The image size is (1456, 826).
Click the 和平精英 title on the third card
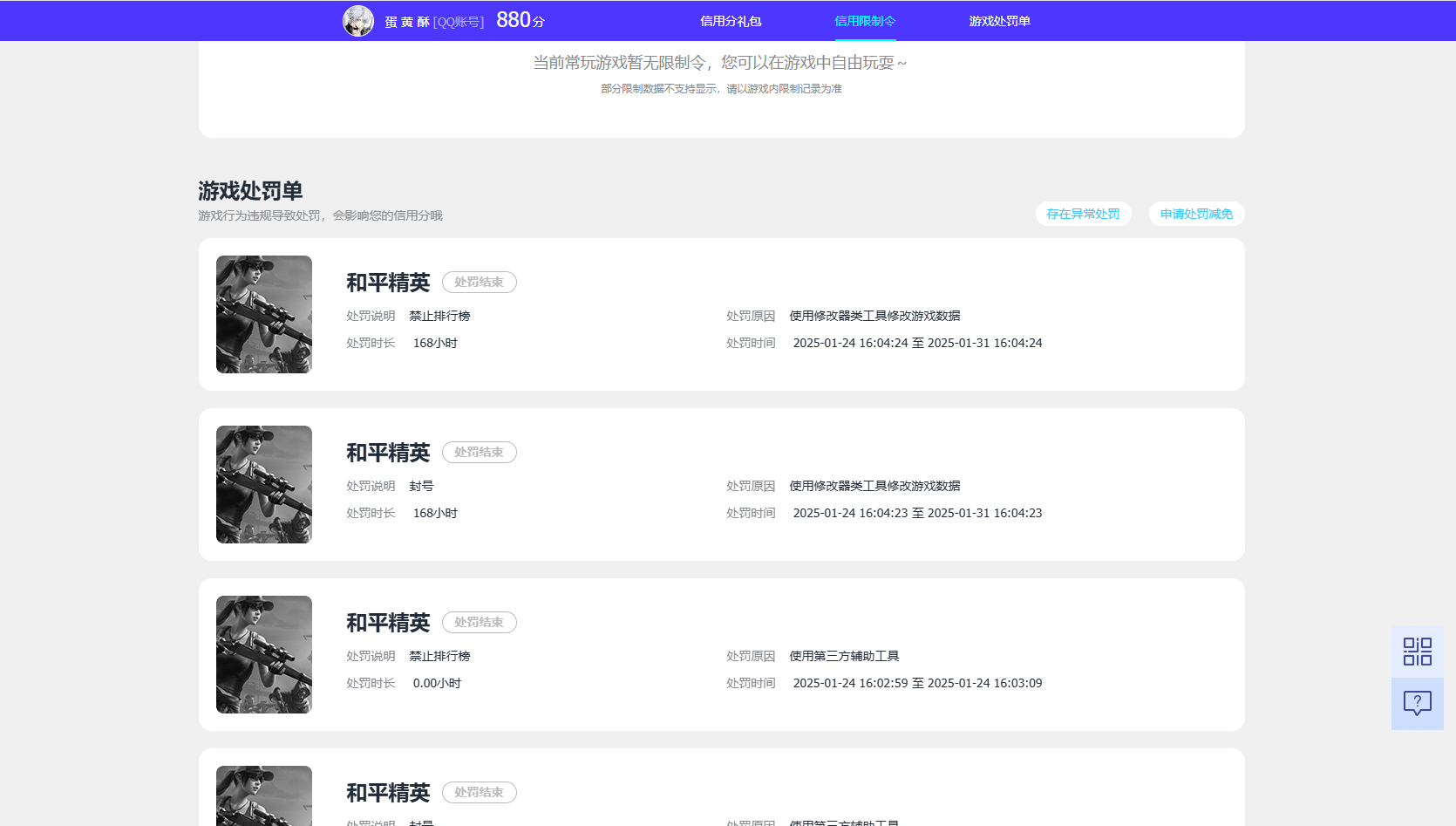point(388,622)
